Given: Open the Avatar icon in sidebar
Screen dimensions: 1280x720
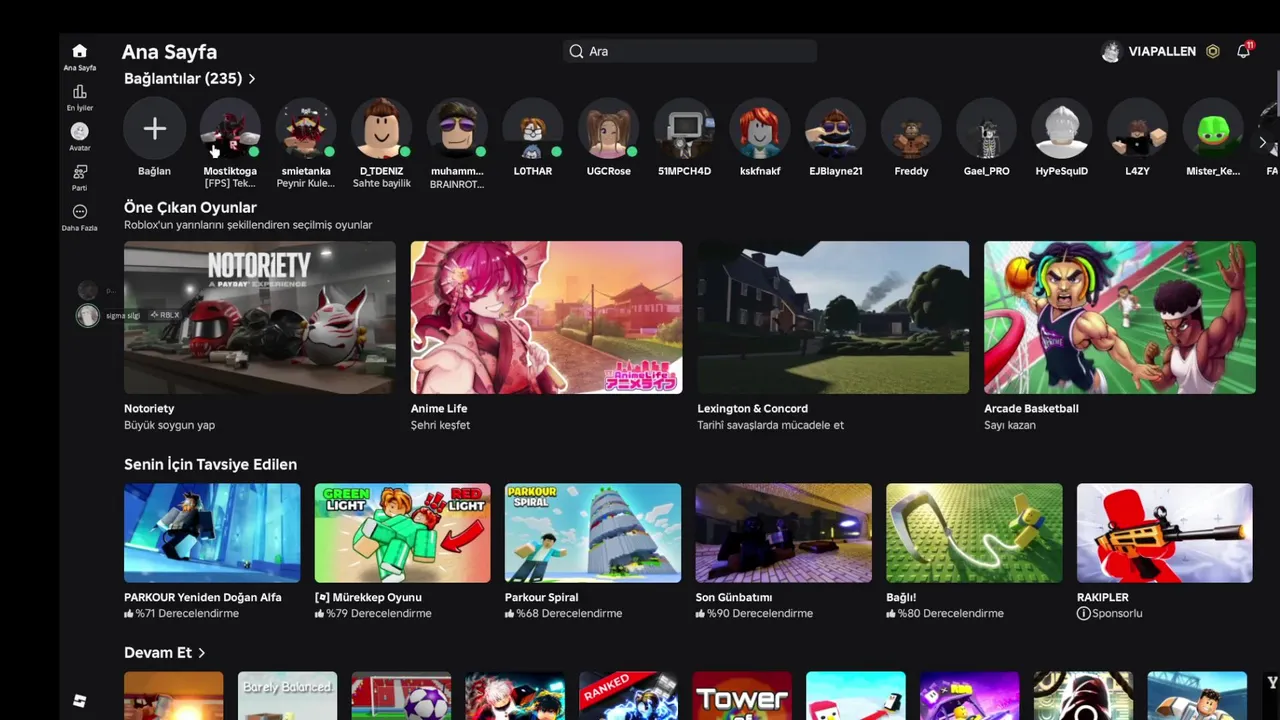Looking at the screenshot, I should pyautogui.click(x=80, y=131).
